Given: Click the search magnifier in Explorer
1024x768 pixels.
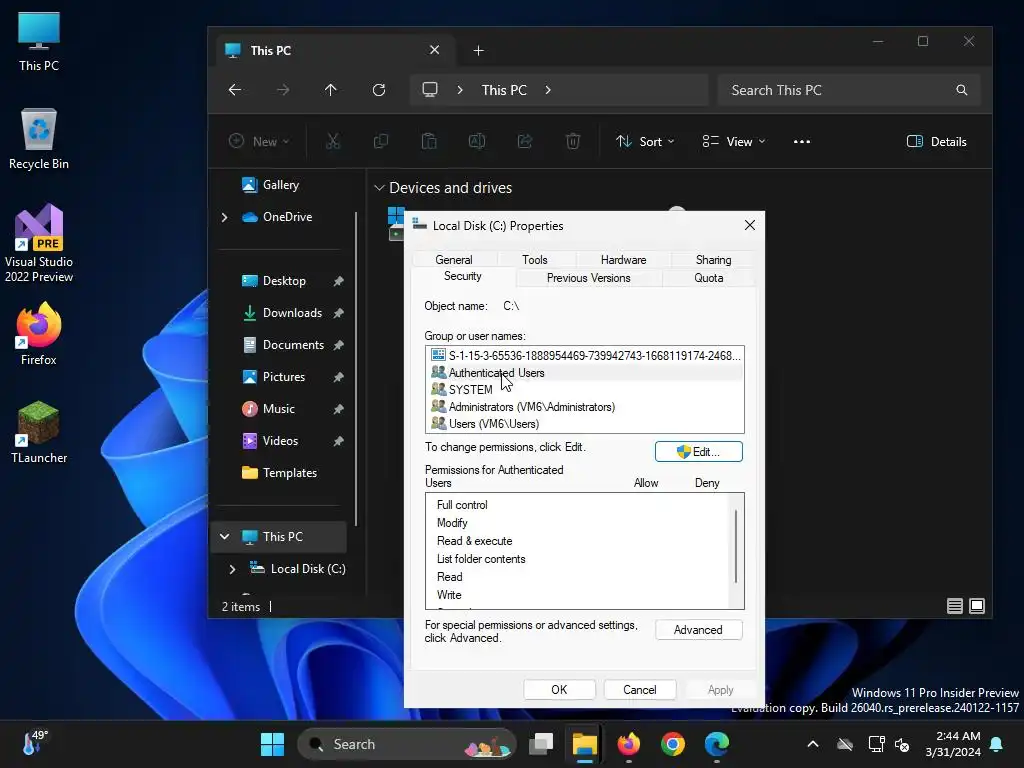Looking at the screenshot, I should (961, 90).
